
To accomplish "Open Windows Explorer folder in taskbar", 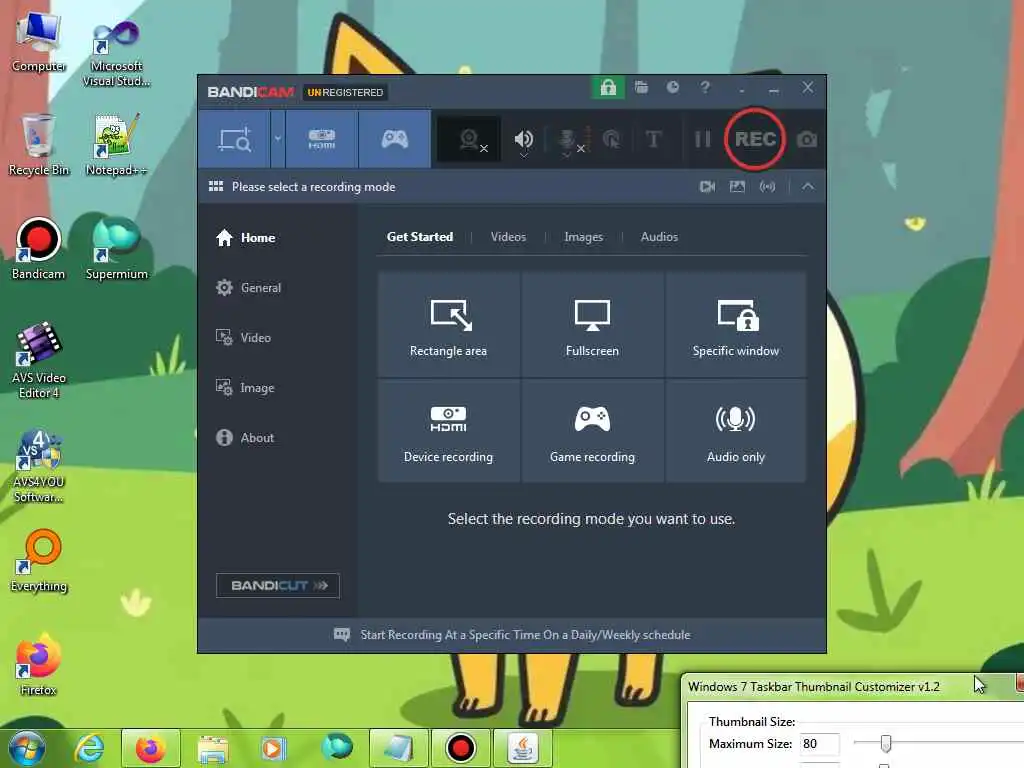I will click(x=213, y=748).
